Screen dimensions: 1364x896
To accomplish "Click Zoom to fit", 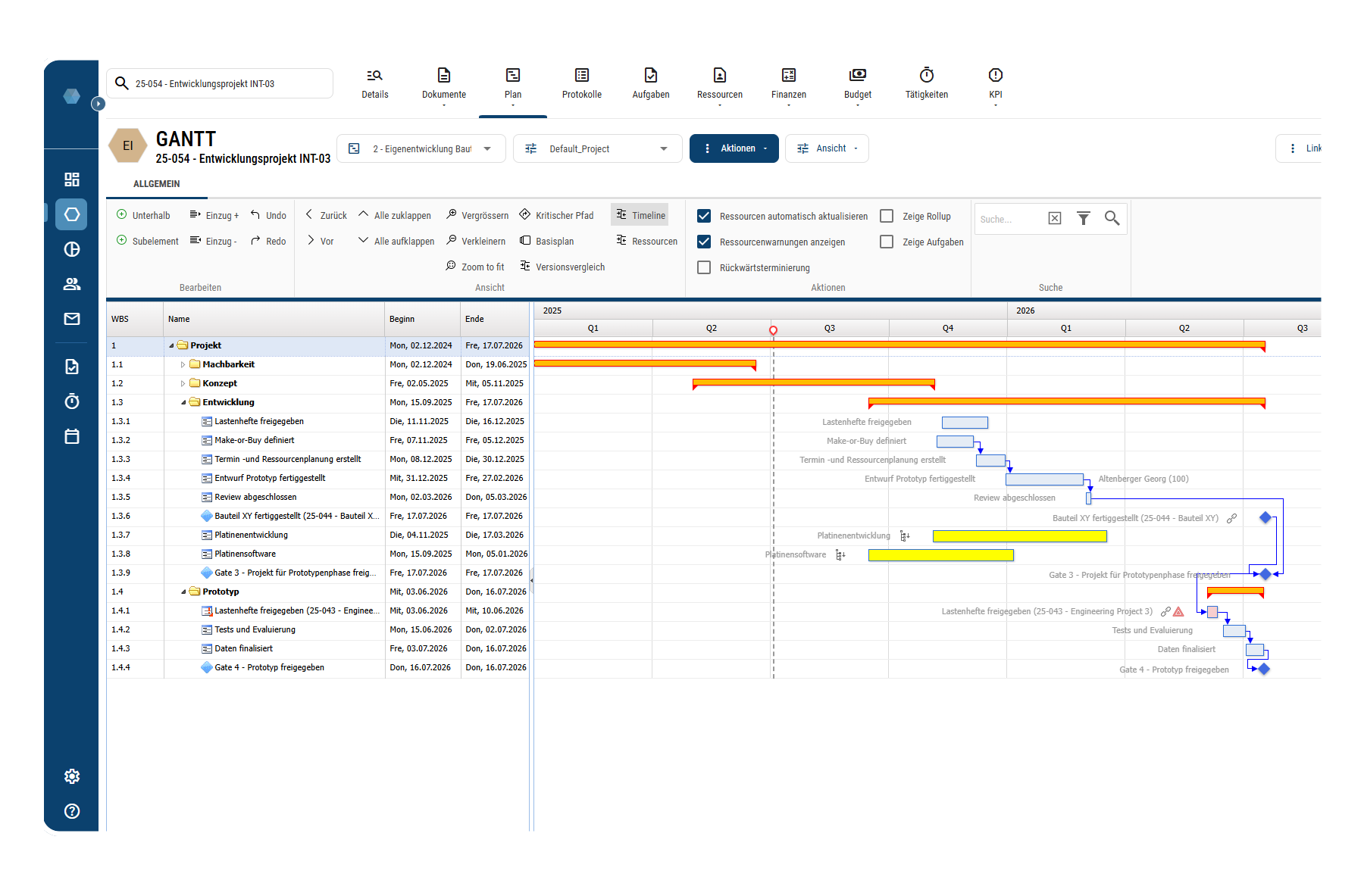I will point(475,267).
